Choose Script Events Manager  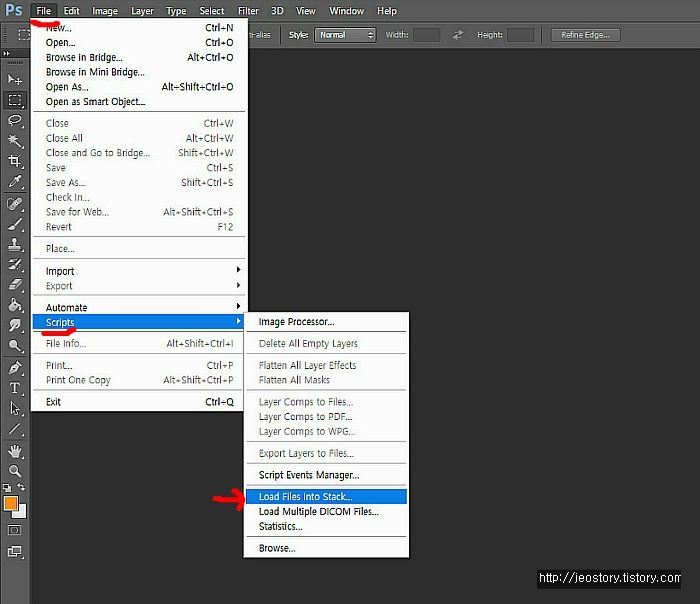pos(326,475)
